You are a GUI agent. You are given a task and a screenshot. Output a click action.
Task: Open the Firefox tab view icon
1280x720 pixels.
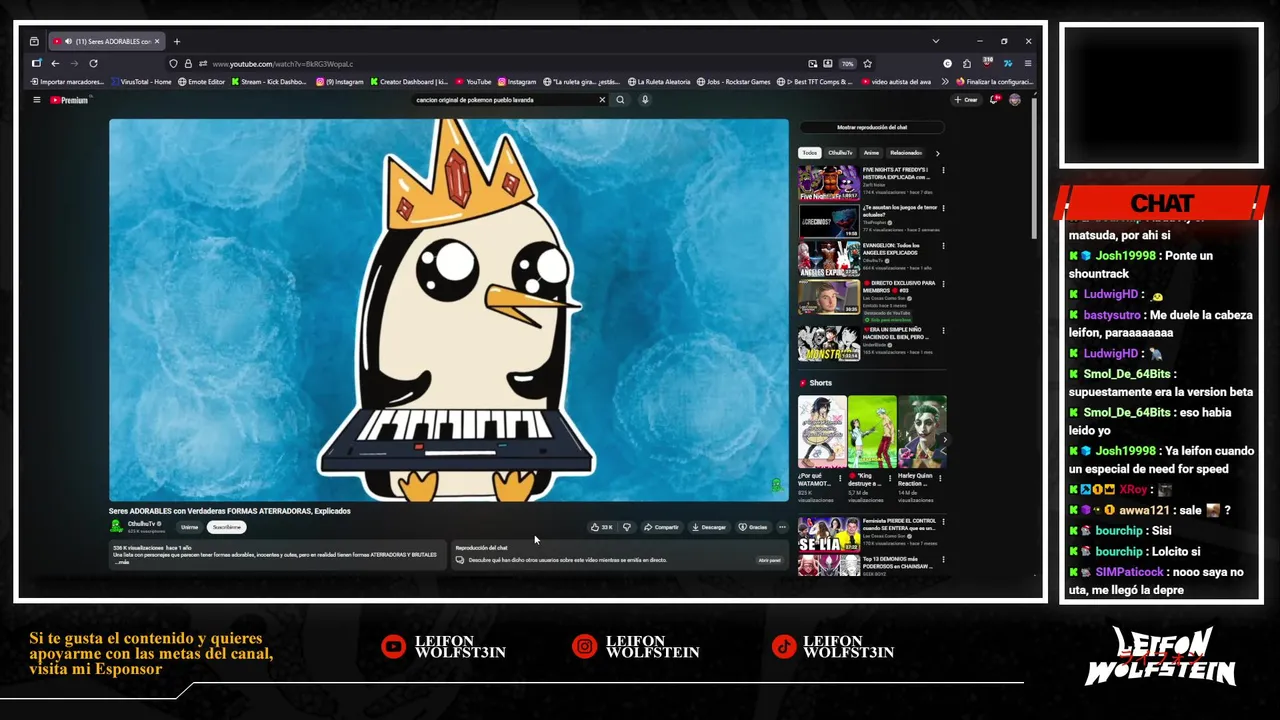click(x=34, y=41)
